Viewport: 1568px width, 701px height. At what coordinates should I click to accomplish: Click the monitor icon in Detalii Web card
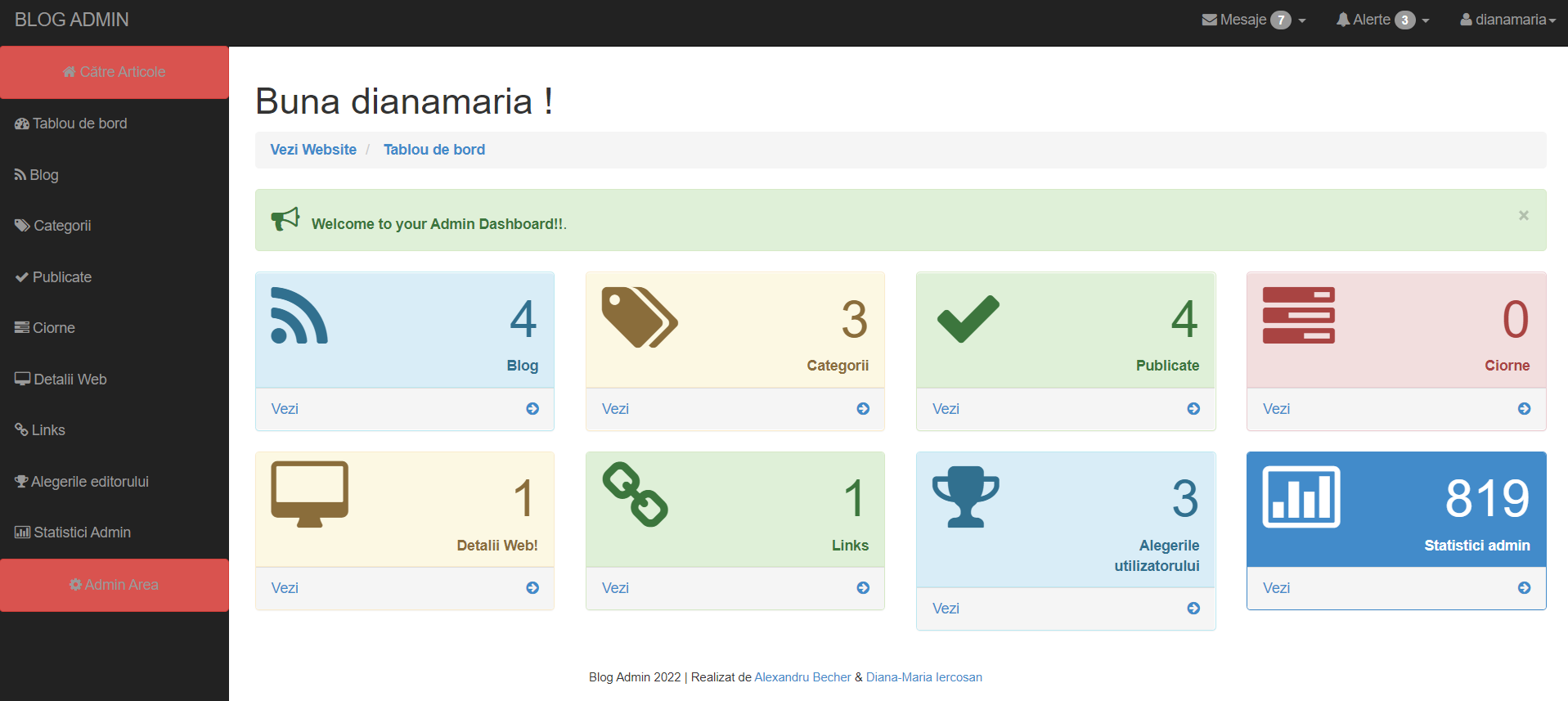click(309, 494)
